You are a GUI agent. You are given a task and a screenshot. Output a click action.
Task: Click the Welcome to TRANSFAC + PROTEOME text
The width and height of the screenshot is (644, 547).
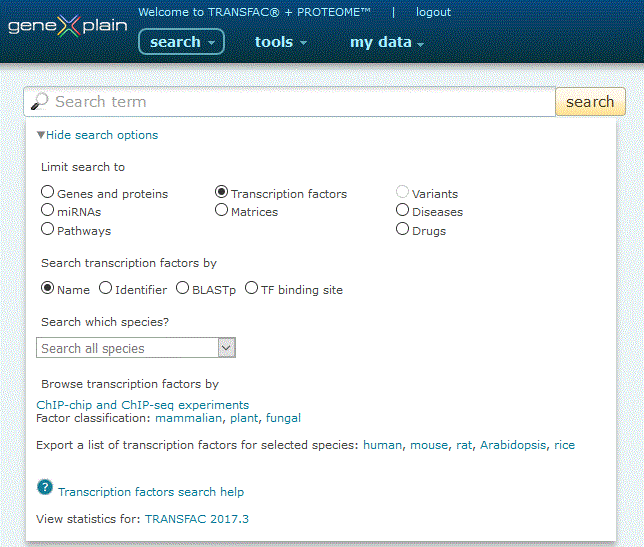click(254, 12)
